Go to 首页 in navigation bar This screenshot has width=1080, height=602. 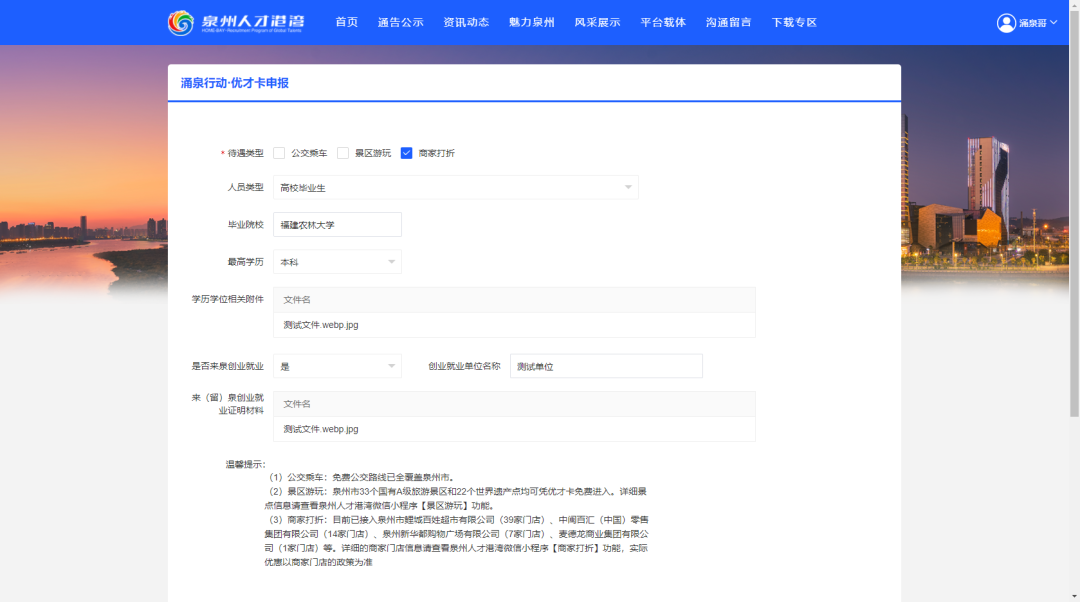tap(346, 22)
